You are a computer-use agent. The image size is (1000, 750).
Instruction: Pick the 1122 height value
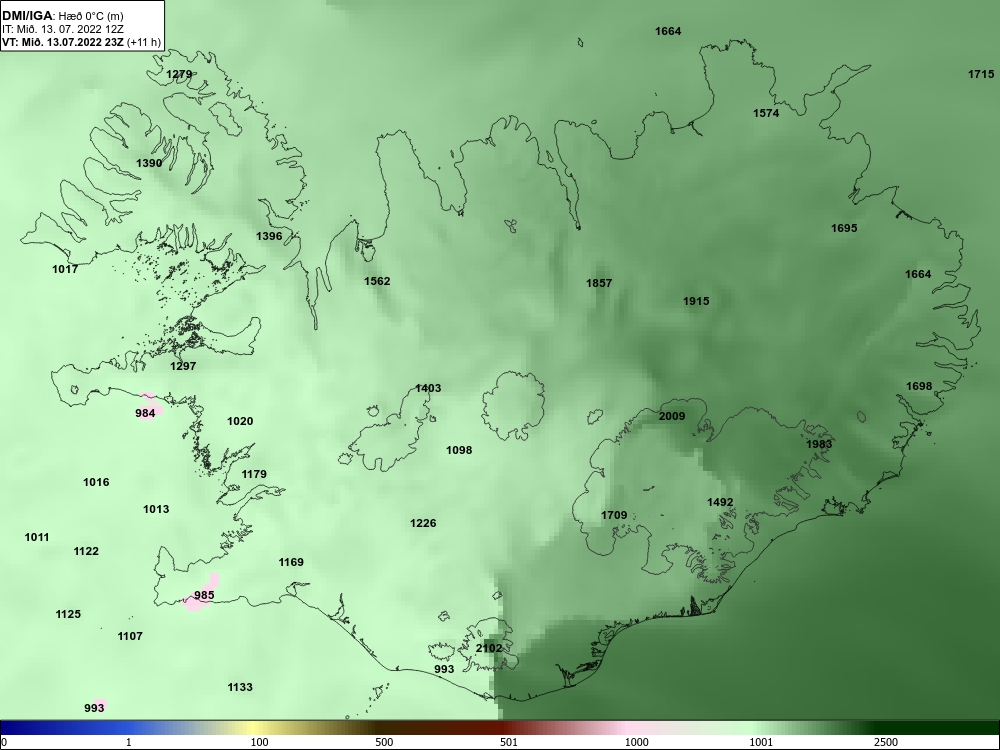[86, 551]
